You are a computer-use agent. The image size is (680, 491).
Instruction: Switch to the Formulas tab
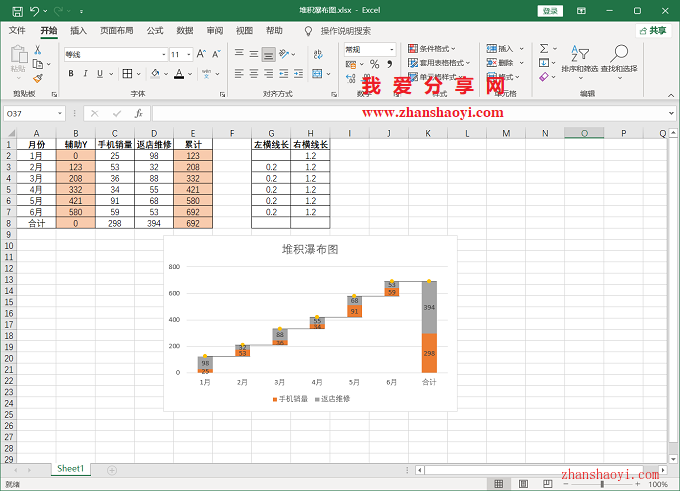coord(155,31)
